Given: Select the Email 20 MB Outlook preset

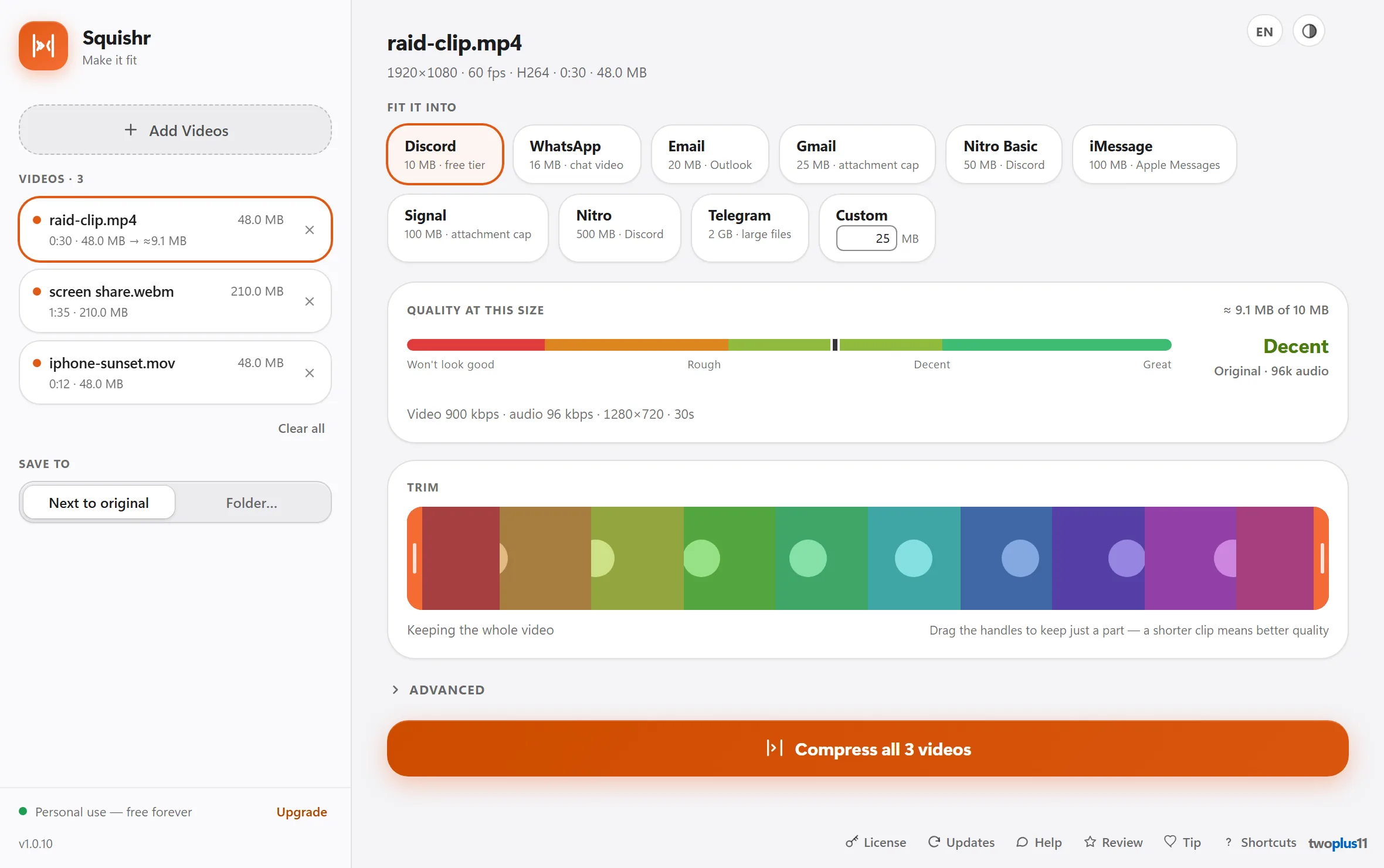Looking at the screenshot, I should coord(710,155).
